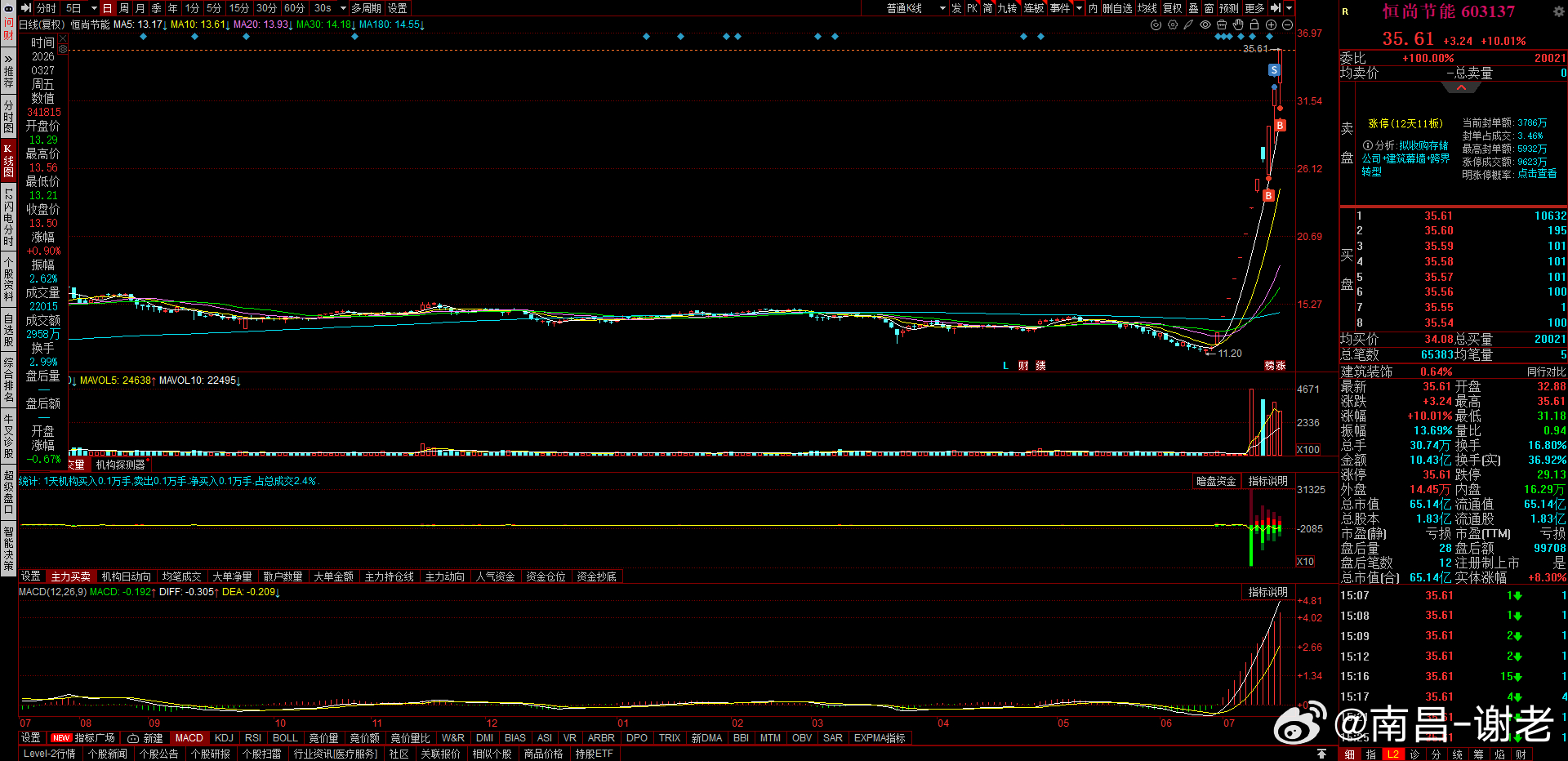
Task: Select the KDJ indicator tab
Action: pyautogui.click(x=224, y=738)
